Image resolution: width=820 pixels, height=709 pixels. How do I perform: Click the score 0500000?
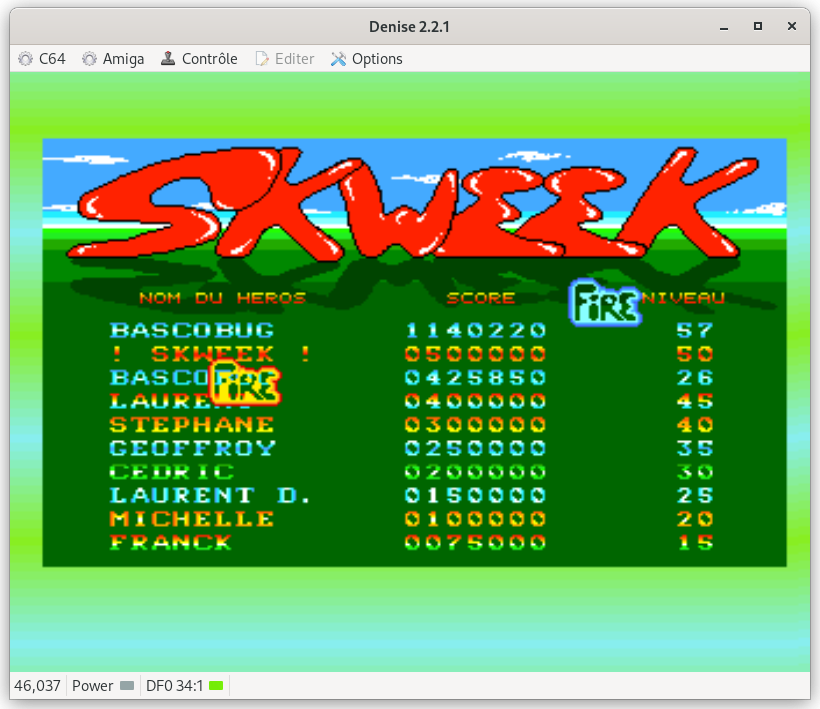click(x=475, y=354)
